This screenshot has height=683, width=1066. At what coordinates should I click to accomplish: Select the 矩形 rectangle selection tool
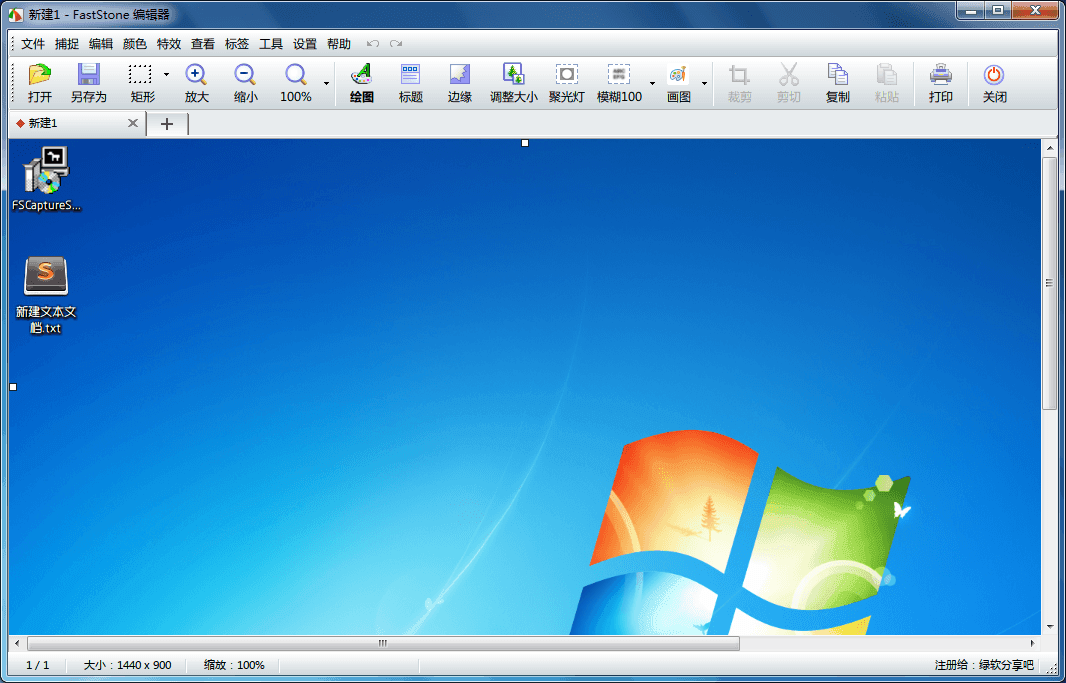point(140,75)
